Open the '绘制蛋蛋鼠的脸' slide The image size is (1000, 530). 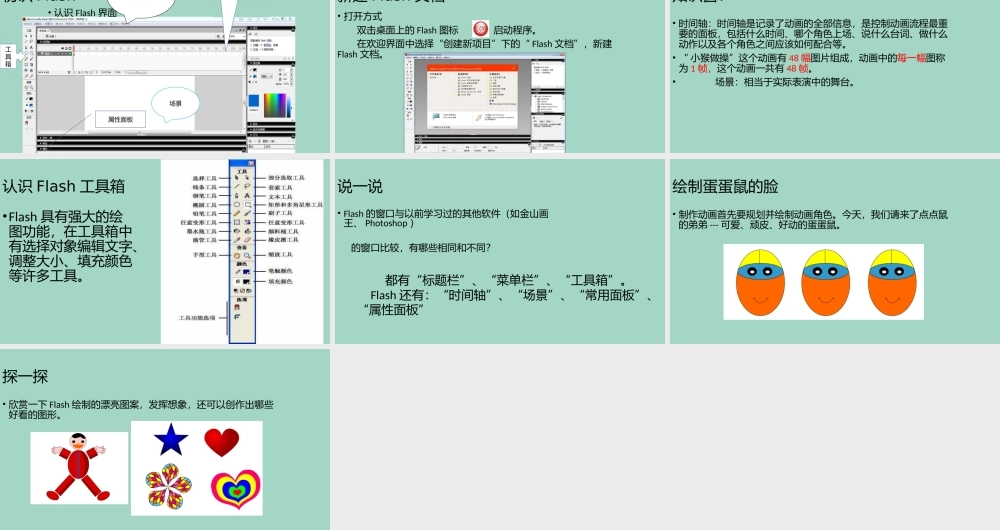tap(835, 251)
